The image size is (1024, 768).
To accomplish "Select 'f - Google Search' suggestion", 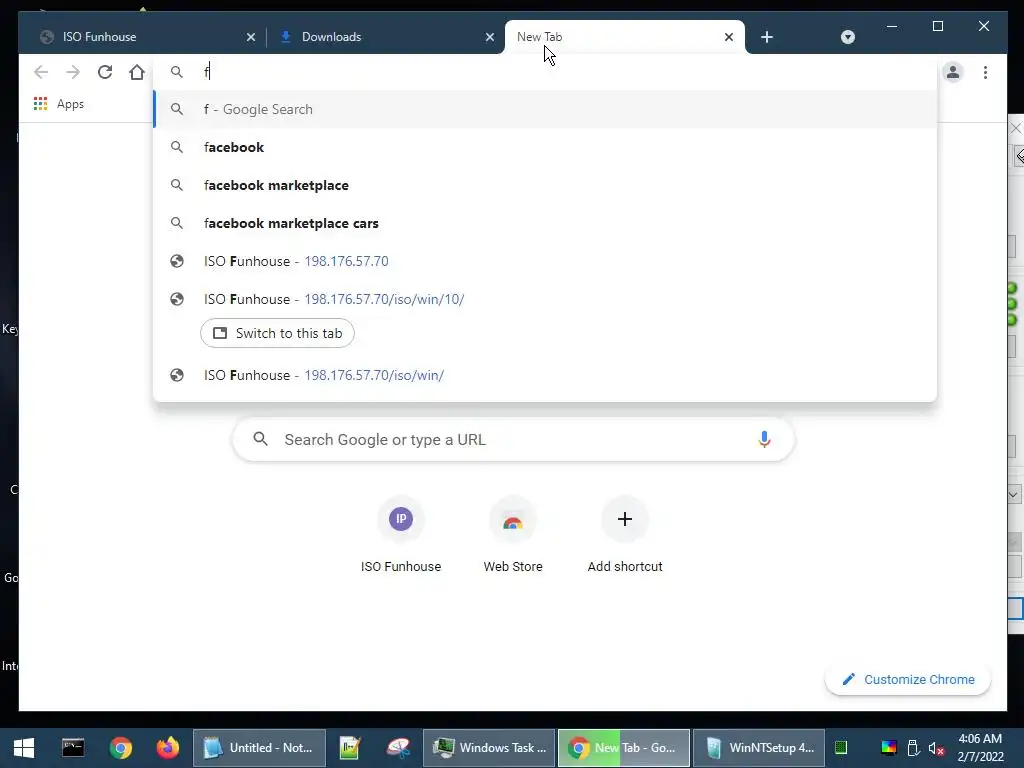I will (x=545, y=109).
